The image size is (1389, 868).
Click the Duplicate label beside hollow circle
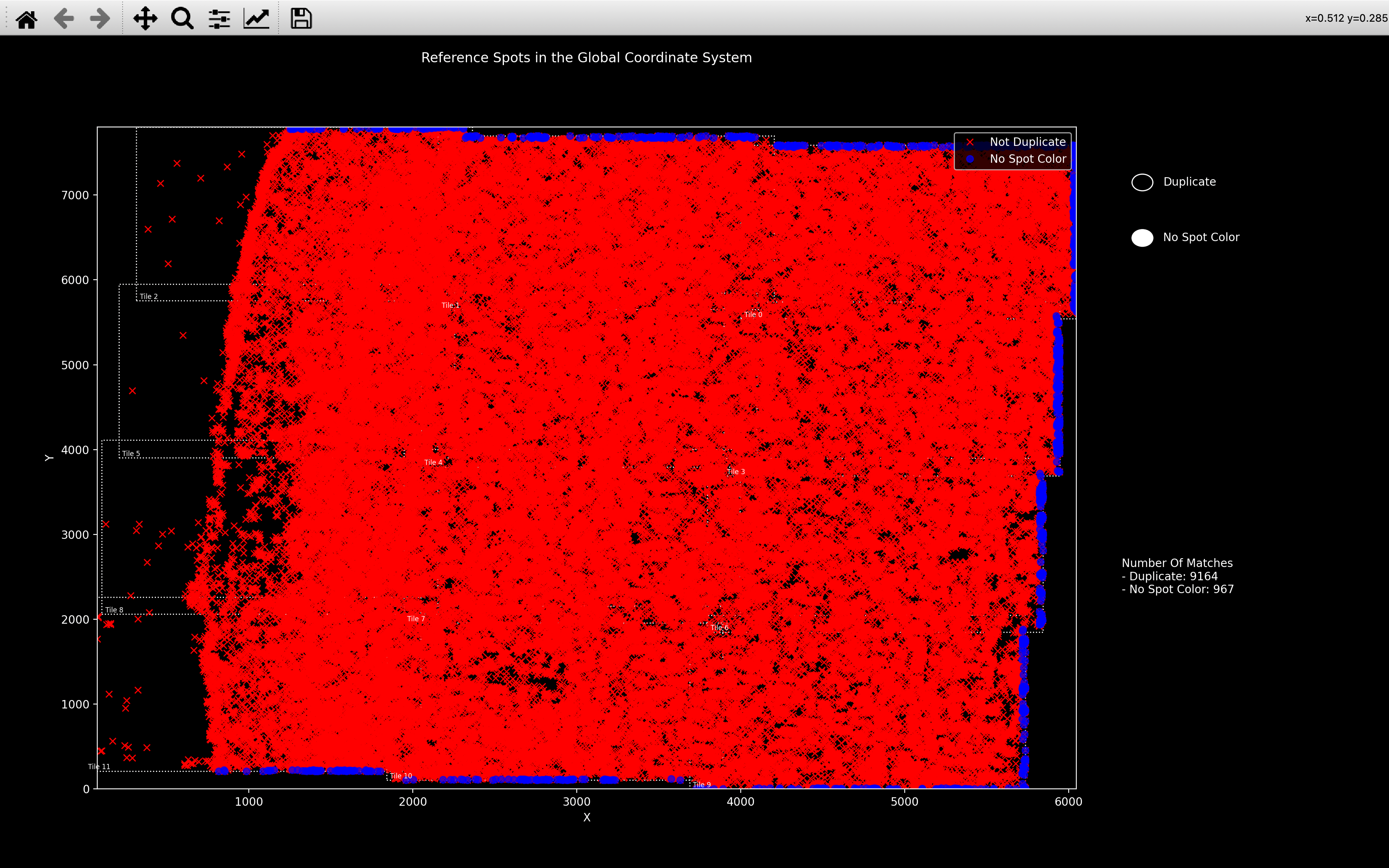click(1189, 181)
